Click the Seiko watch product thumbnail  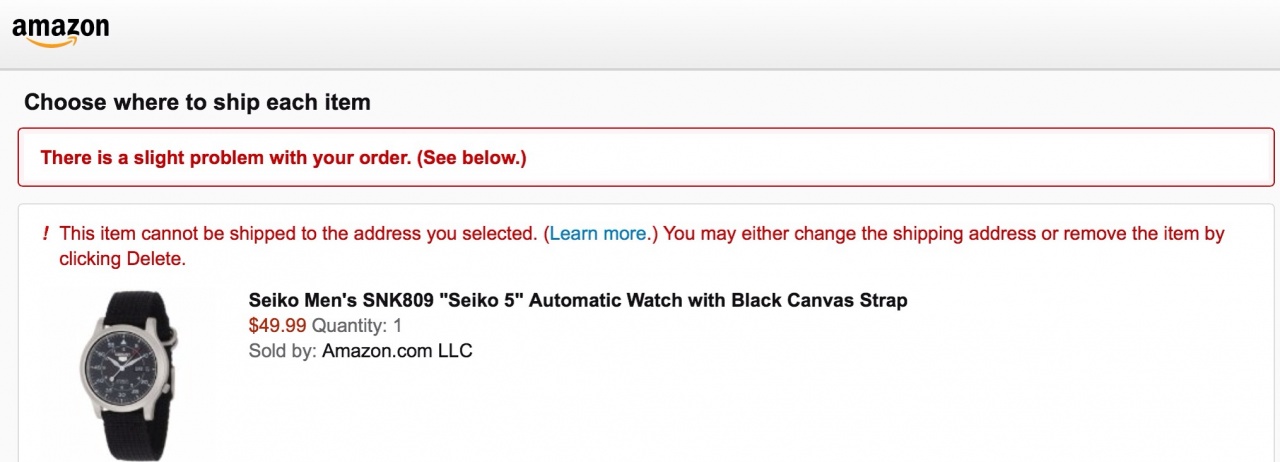click(x=125, y=375)
